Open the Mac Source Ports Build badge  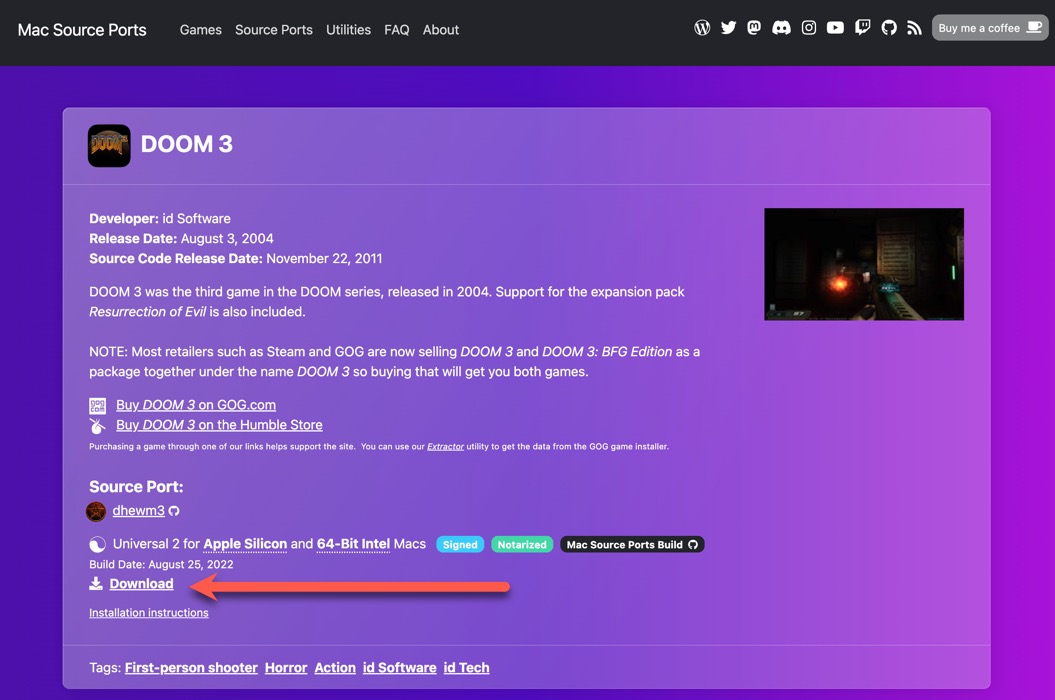point(632,544)
